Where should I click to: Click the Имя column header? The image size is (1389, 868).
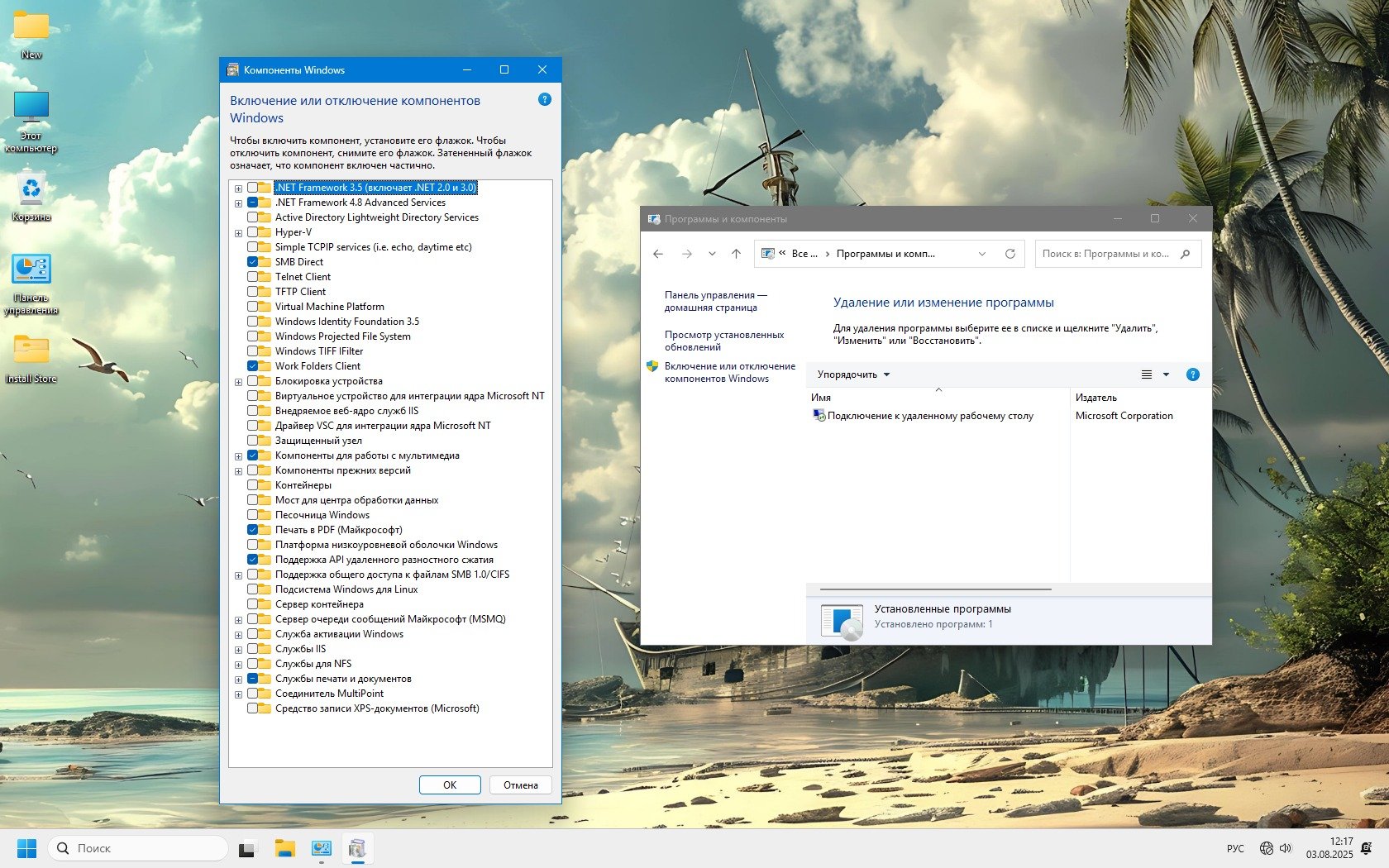point(821,398)
